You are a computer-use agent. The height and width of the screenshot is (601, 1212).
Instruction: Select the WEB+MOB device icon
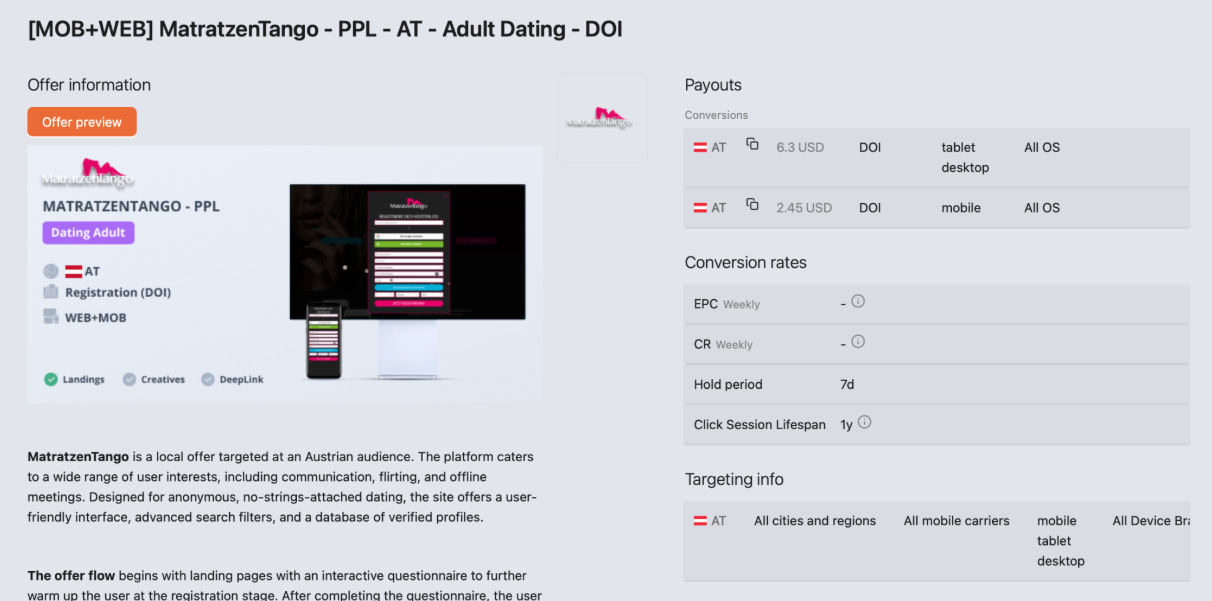51,317
